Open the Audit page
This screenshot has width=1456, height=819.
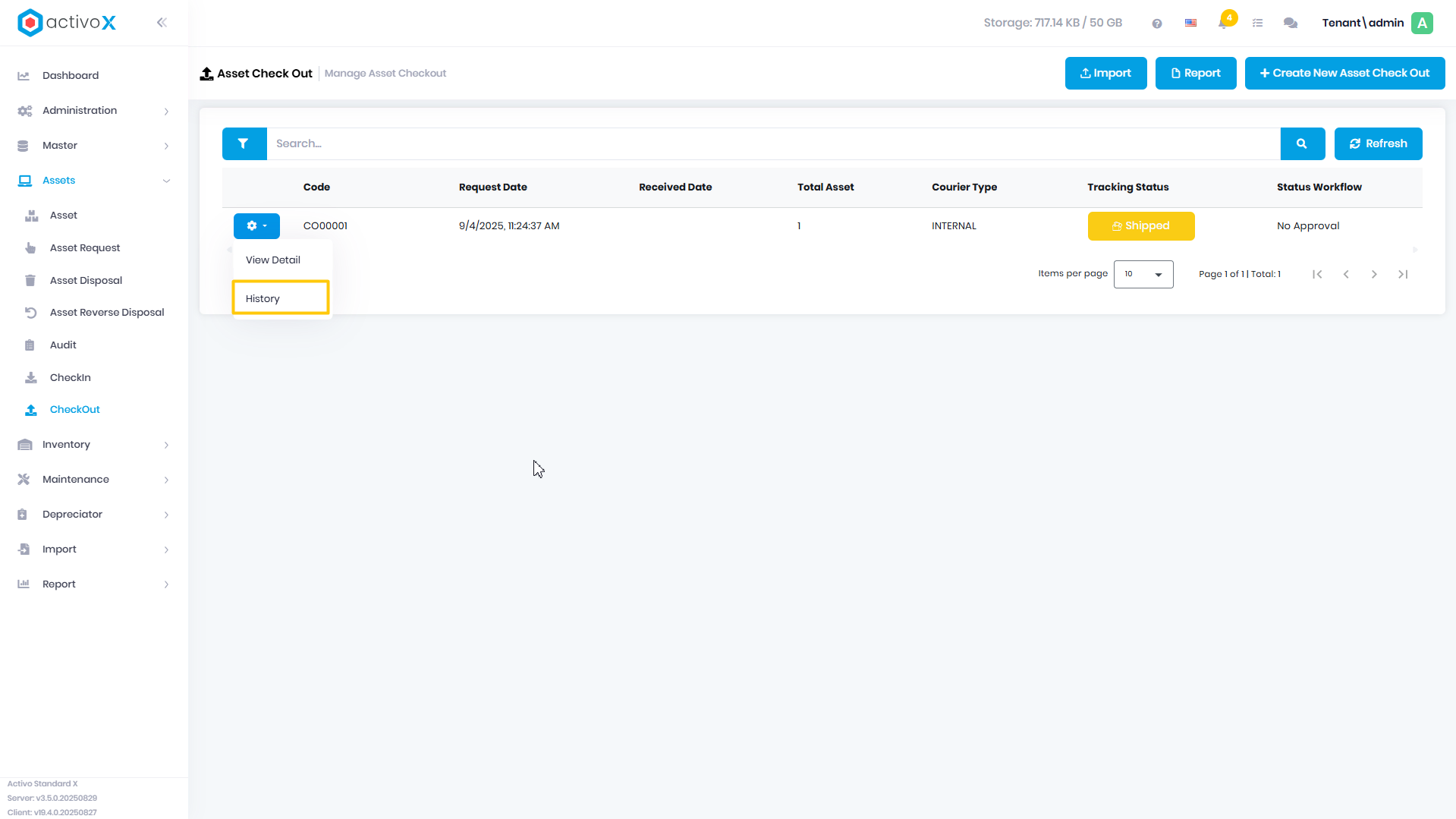(63, 345)
